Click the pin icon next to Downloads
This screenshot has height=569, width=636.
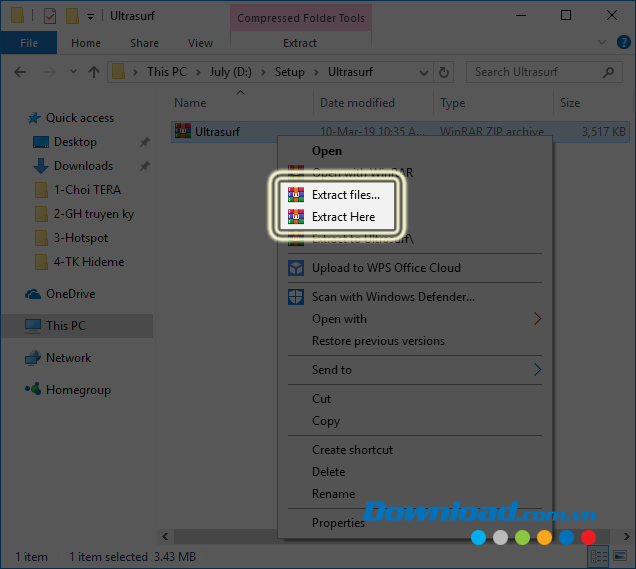145,166
